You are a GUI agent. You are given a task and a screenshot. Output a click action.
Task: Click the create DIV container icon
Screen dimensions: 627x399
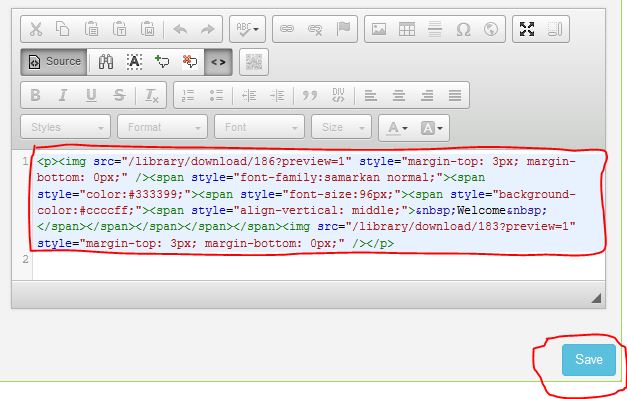pyautogui.click(x=338, y=95)
